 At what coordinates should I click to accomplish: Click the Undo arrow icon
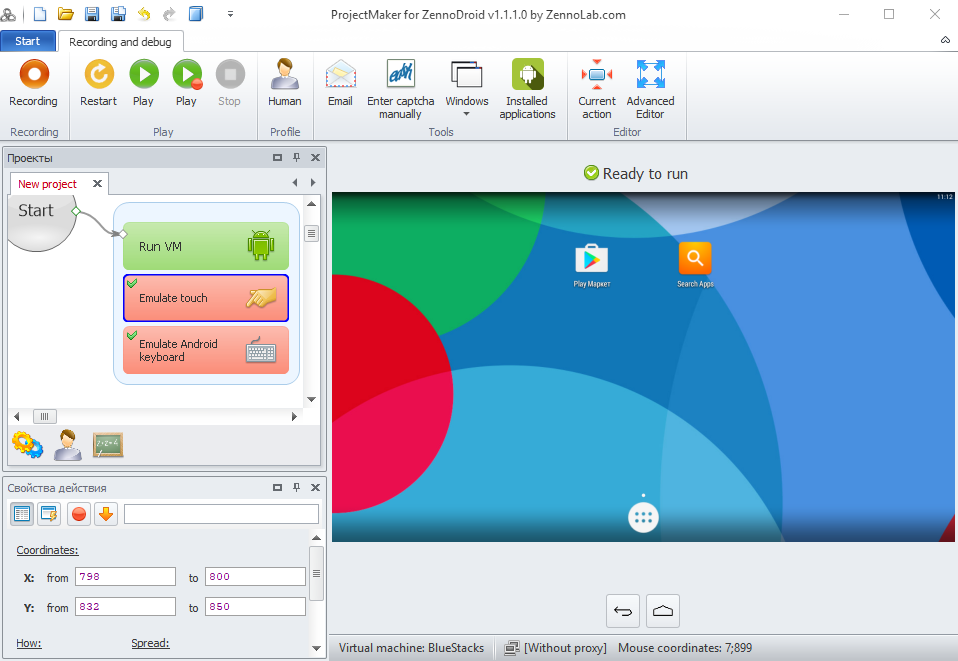pos(144,13)
